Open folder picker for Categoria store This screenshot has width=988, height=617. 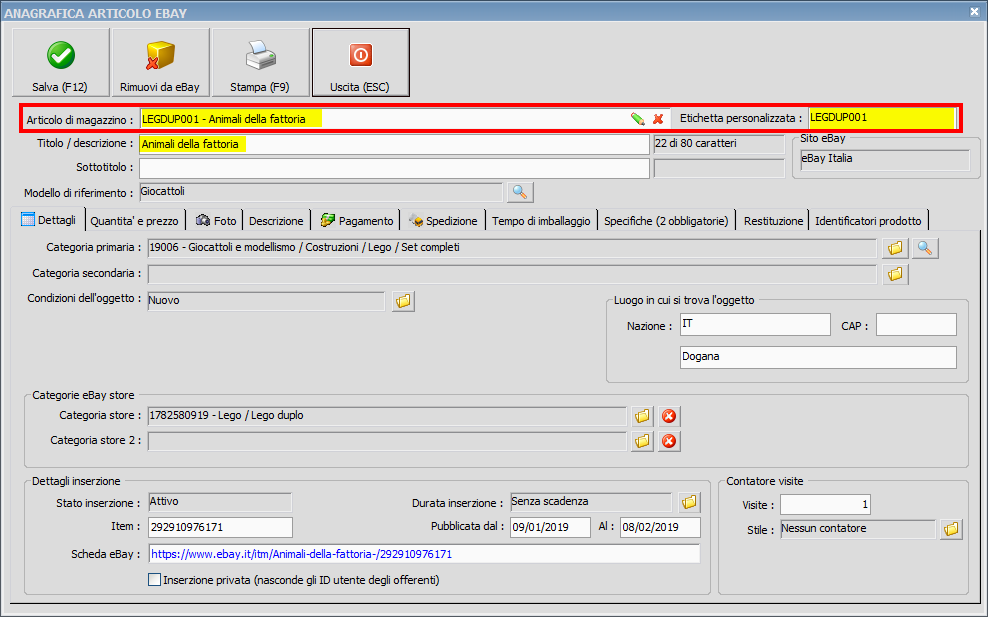click(642, 416)
